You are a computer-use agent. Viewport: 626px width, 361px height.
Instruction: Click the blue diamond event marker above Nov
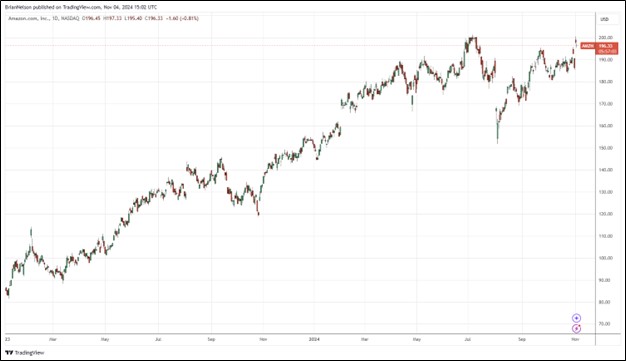pos(576,318)
